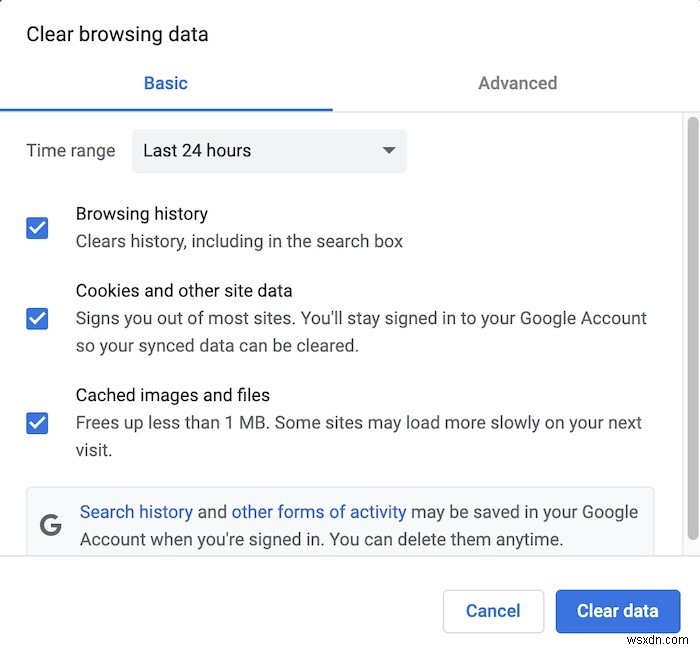
Task: Uncheck the Browsing history checkbox
Action: (37, 228)
